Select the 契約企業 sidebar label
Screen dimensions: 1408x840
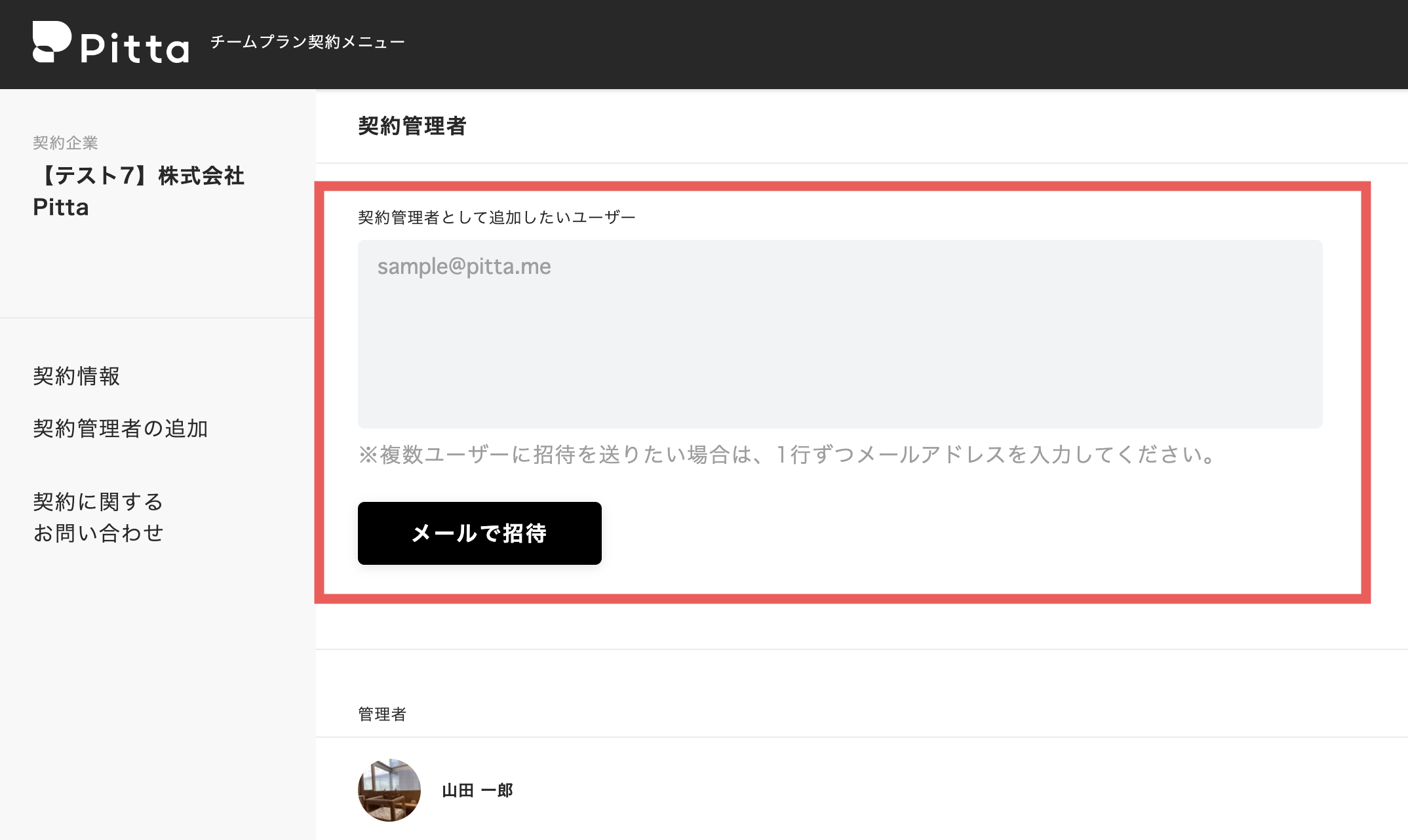tap(66, 143)
